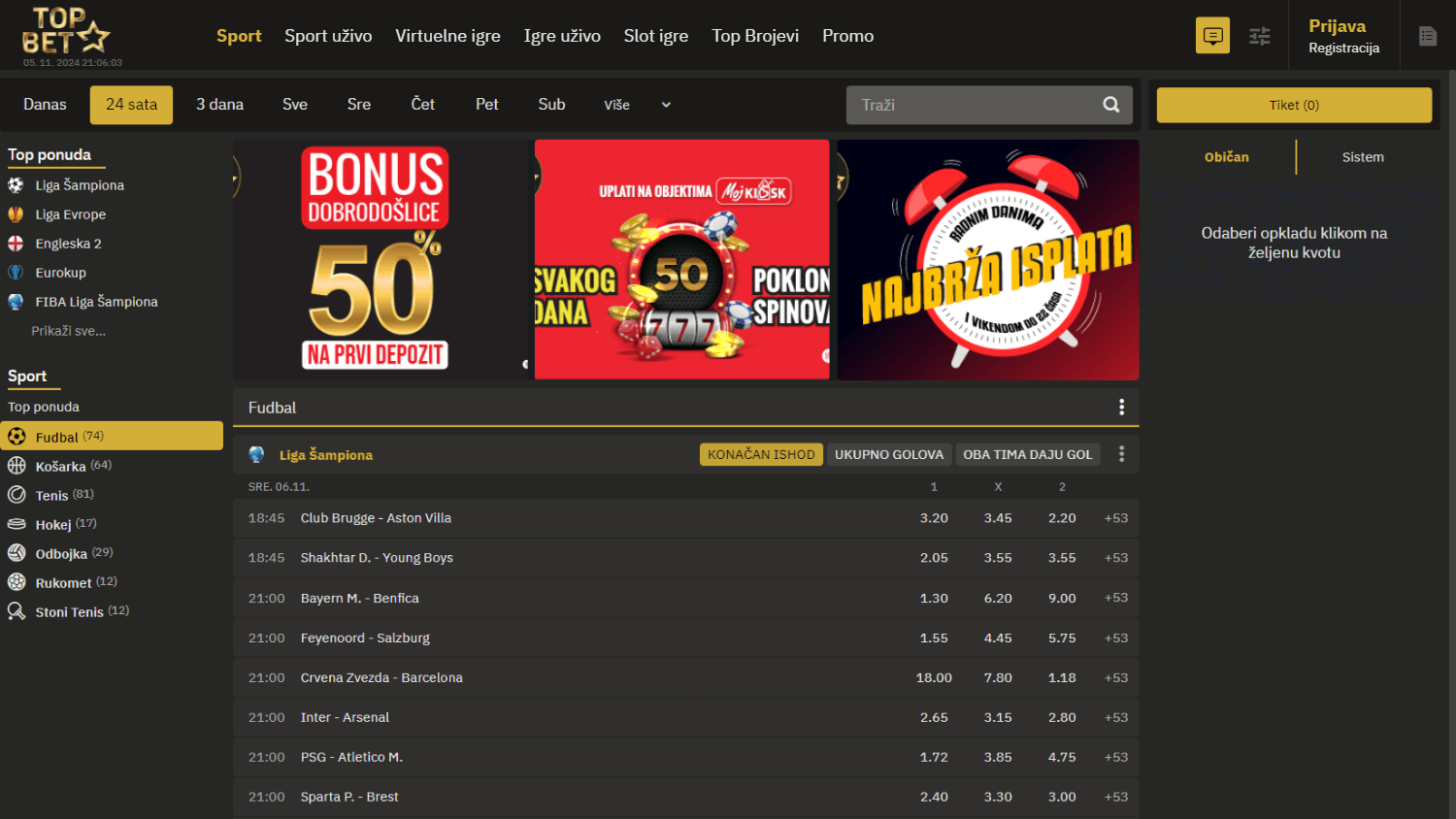This screenshot has width=1456, height=819.
Task: Show more markets for Club Brugge - Aston Villa
Action: [1116, 518]
